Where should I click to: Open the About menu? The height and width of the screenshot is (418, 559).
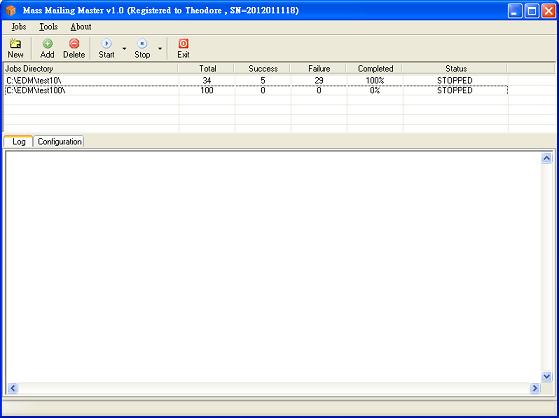(81, 27)
